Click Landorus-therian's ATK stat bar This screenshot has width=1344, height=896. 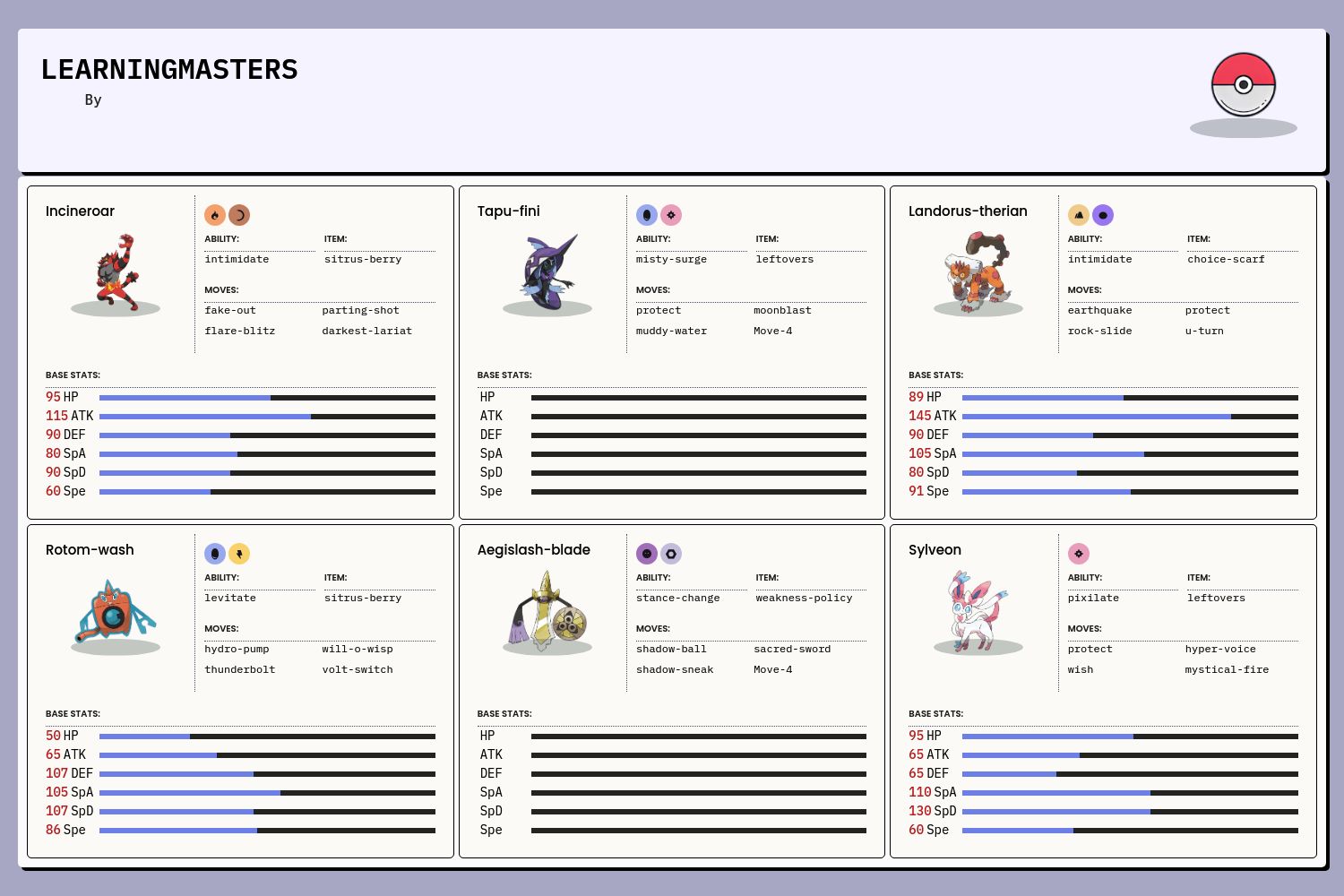pos(1130,417)
